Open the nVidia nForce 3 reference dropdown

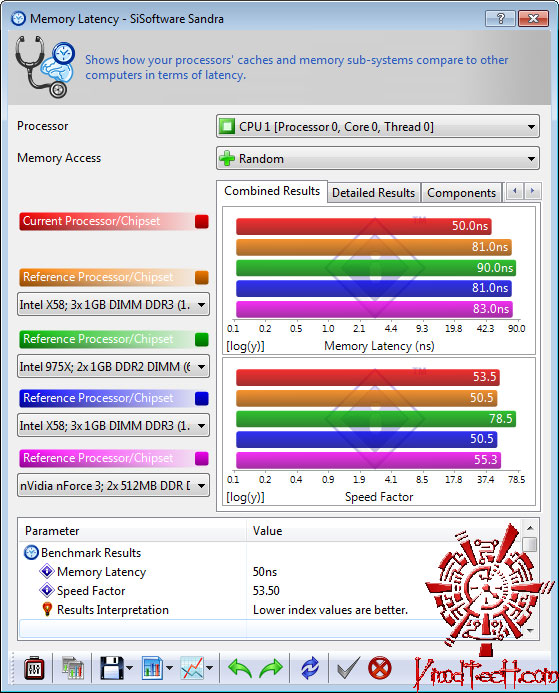113,486
